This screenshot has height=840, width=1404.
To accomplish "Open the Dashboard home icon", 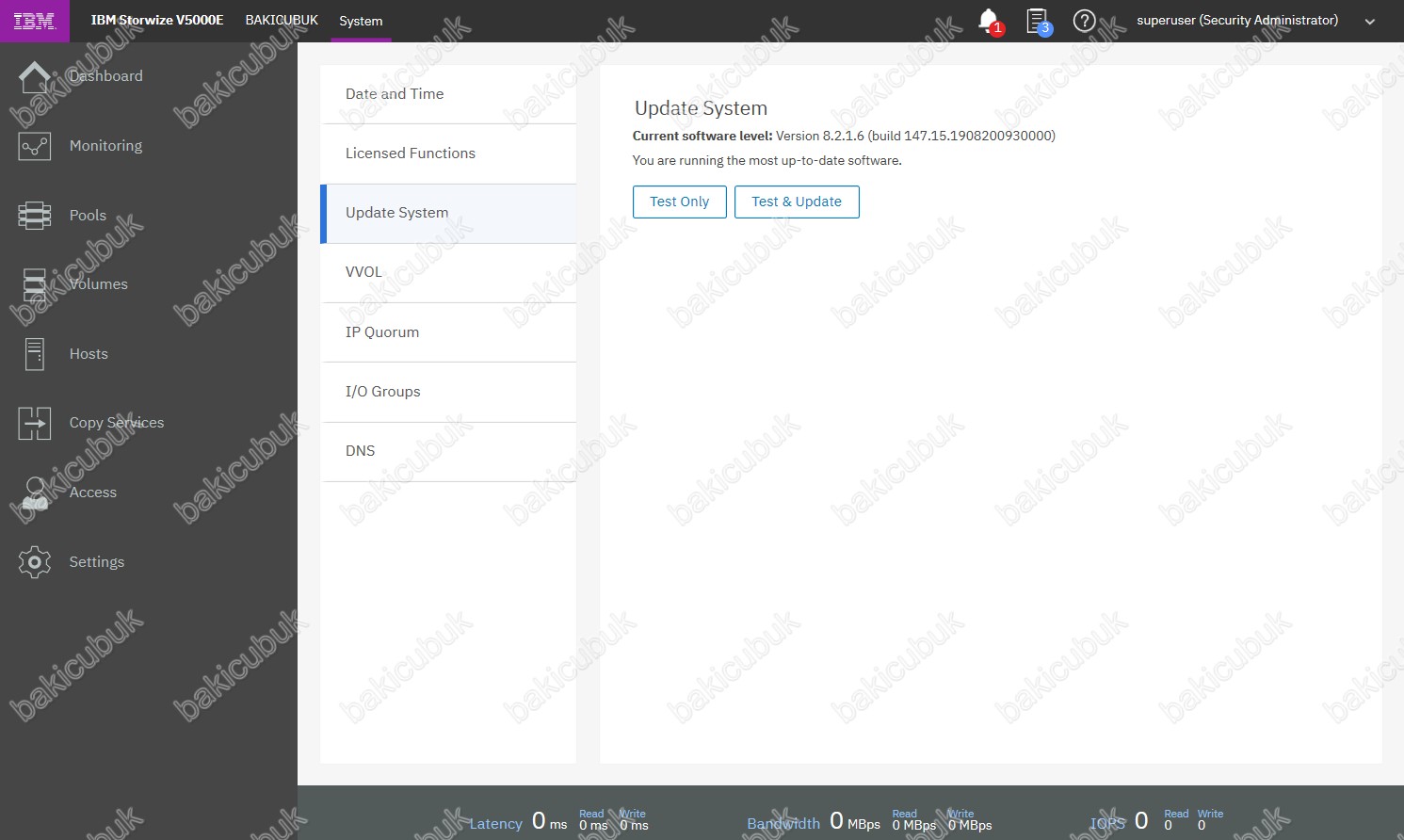I will (x=35, y=77).
